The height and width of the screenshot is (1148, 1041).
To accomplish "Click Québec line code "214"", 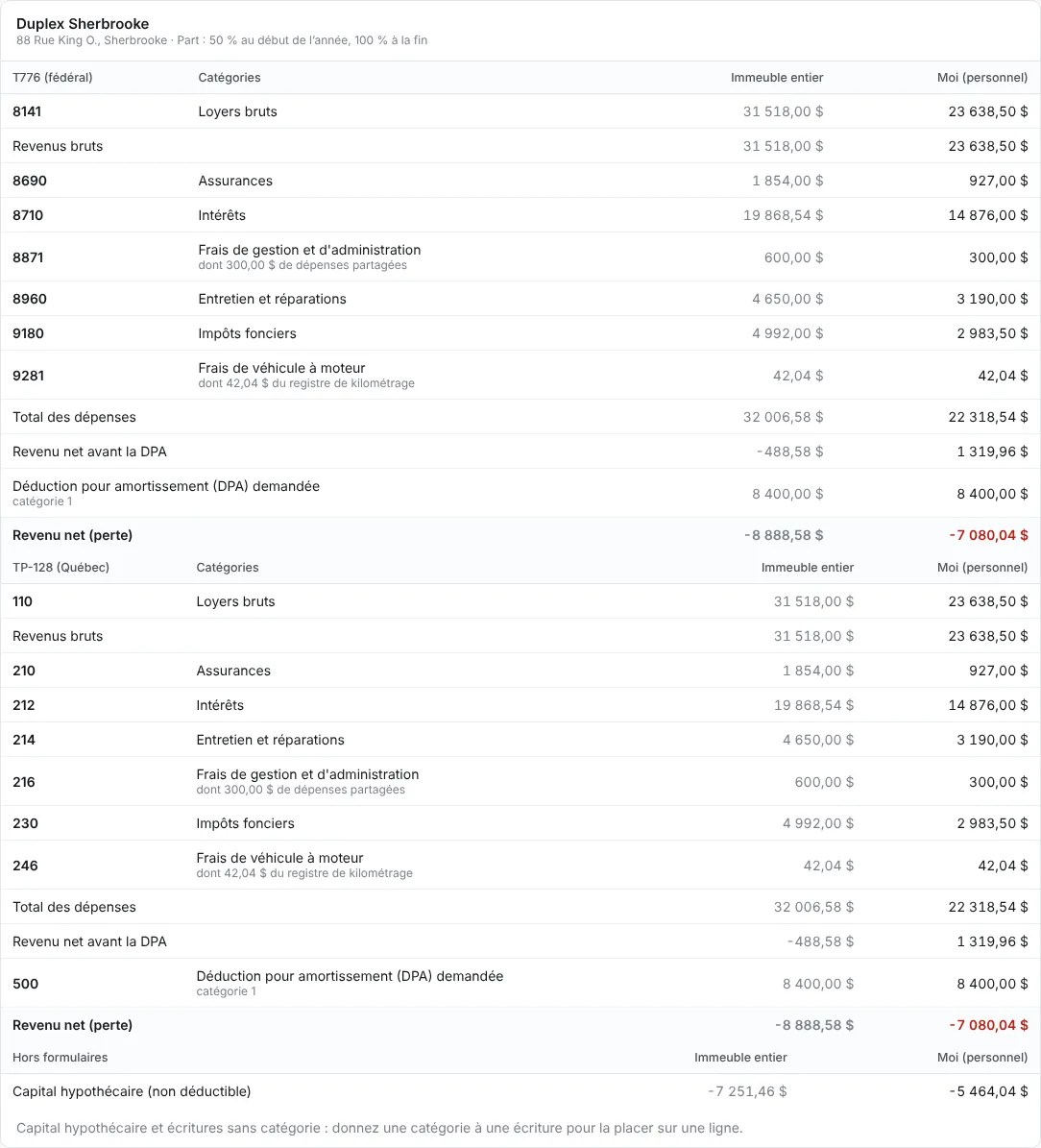I will click(x=23, y=740).
